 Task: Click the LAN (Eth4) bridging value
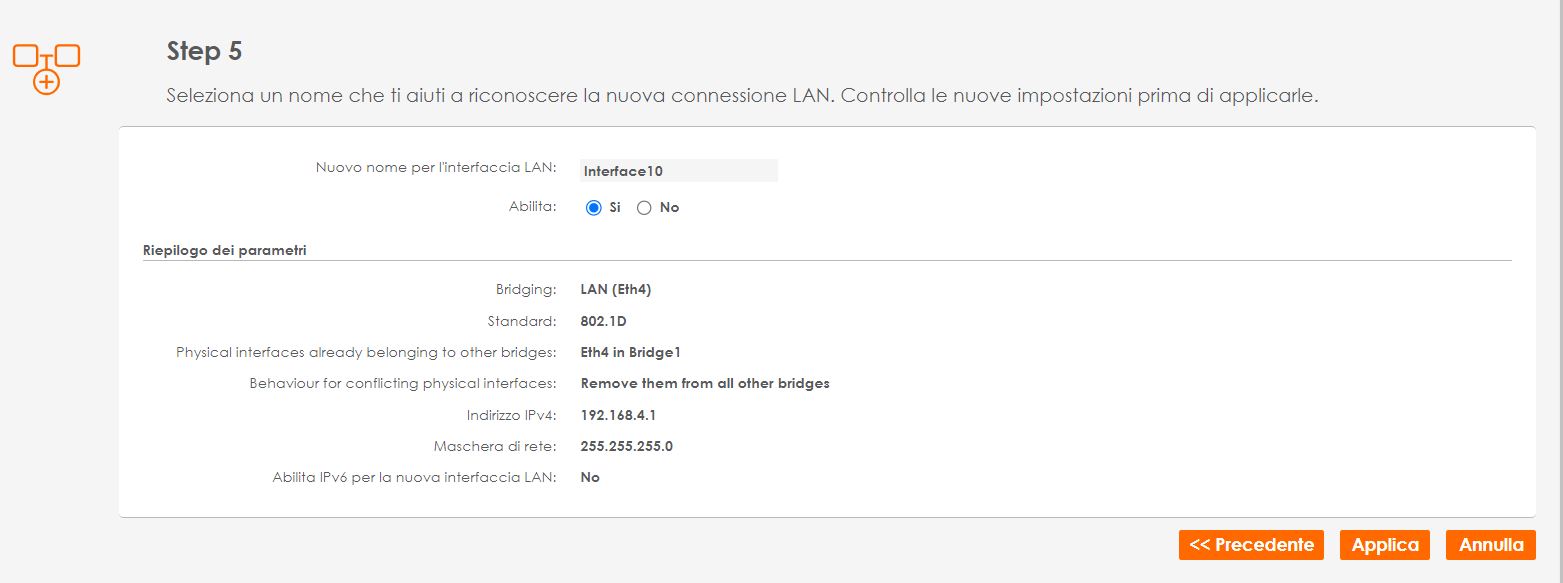click(616, 290)
